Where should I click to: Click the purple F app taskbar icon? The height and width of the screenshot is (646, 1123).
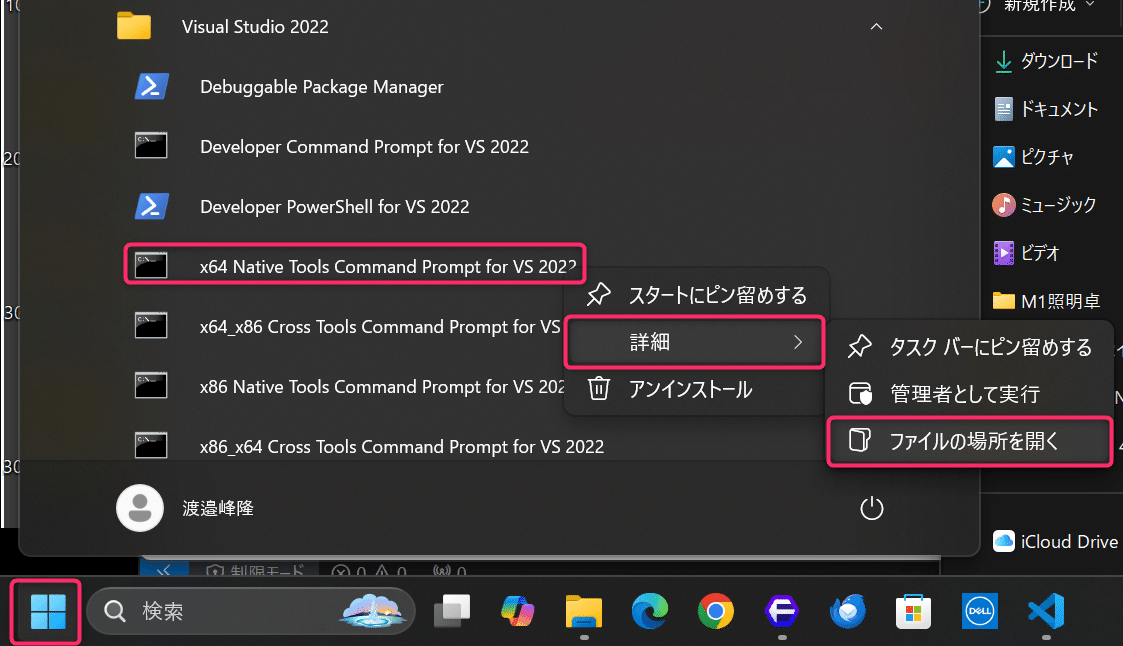(781, 611)
